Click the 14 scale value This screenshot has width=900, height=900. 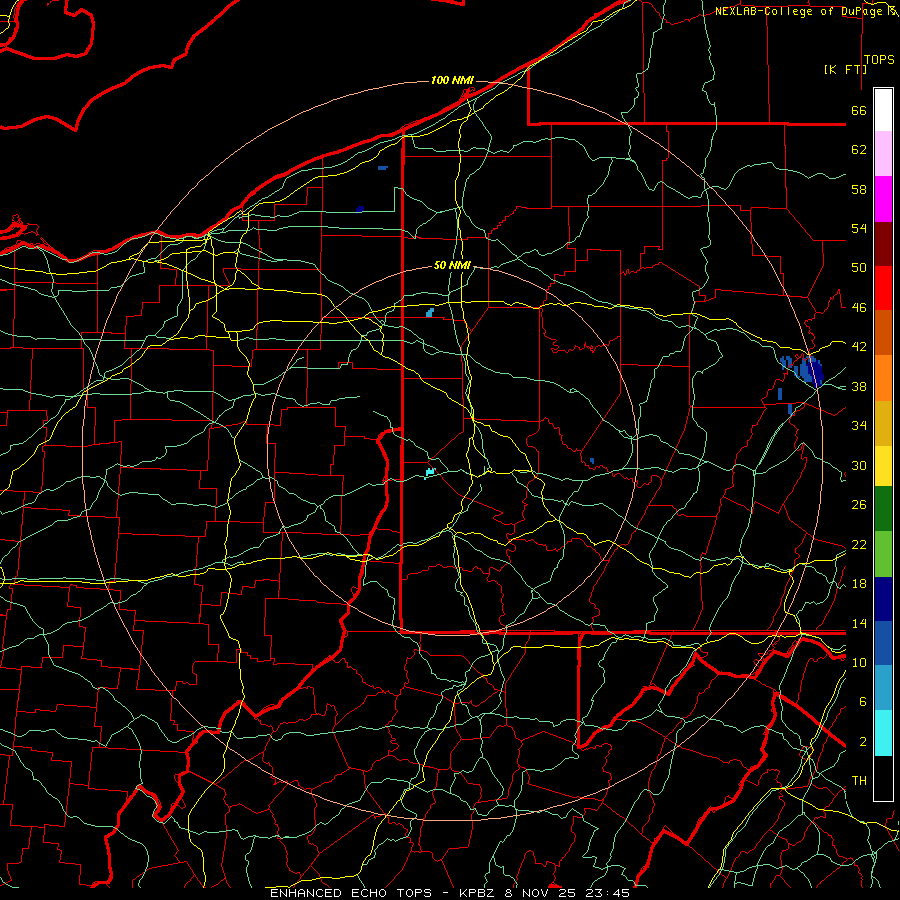859,623
